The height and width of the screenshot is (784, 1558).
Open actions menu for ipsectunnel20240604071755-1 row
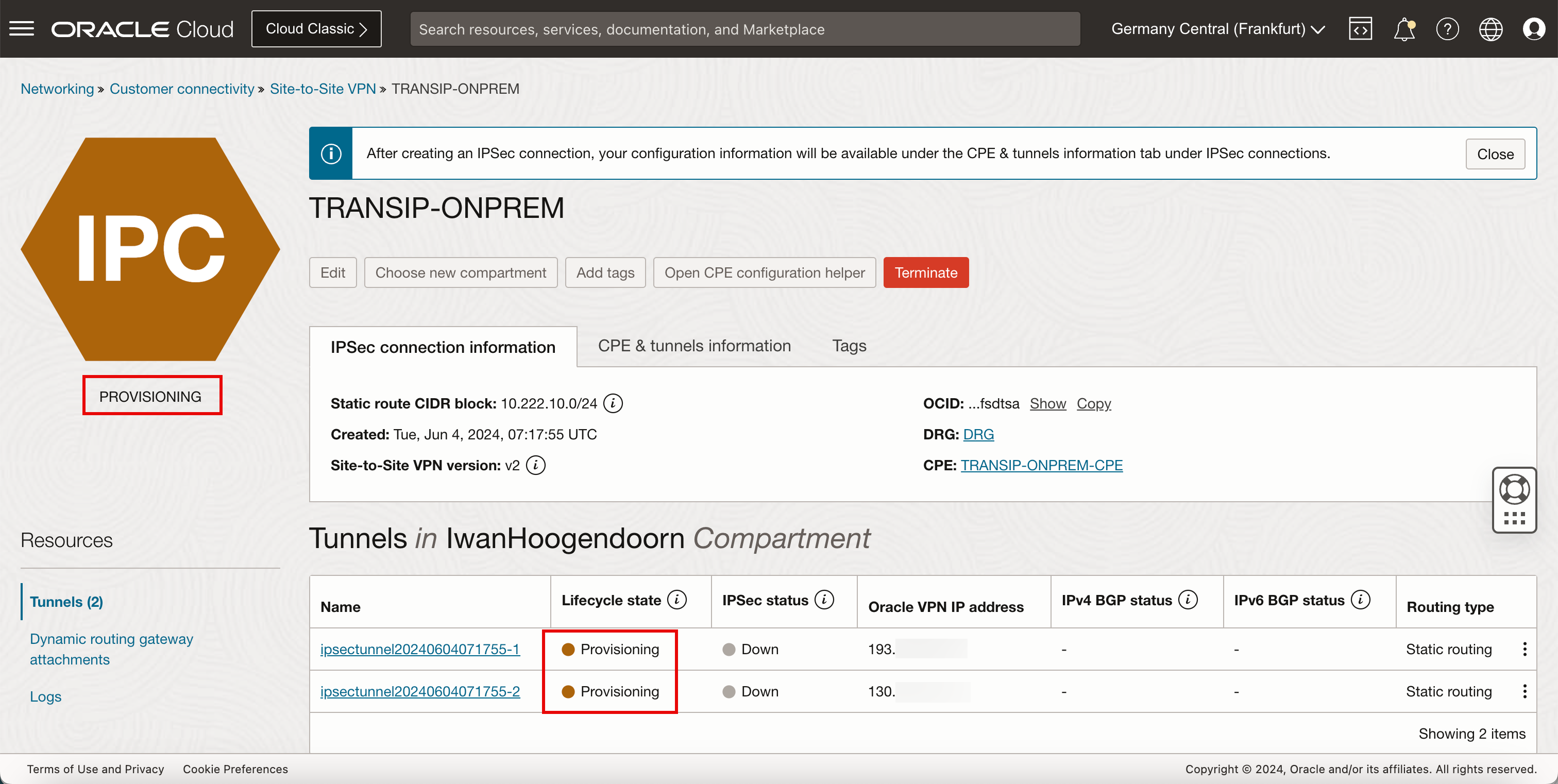tap(1524, 649)
